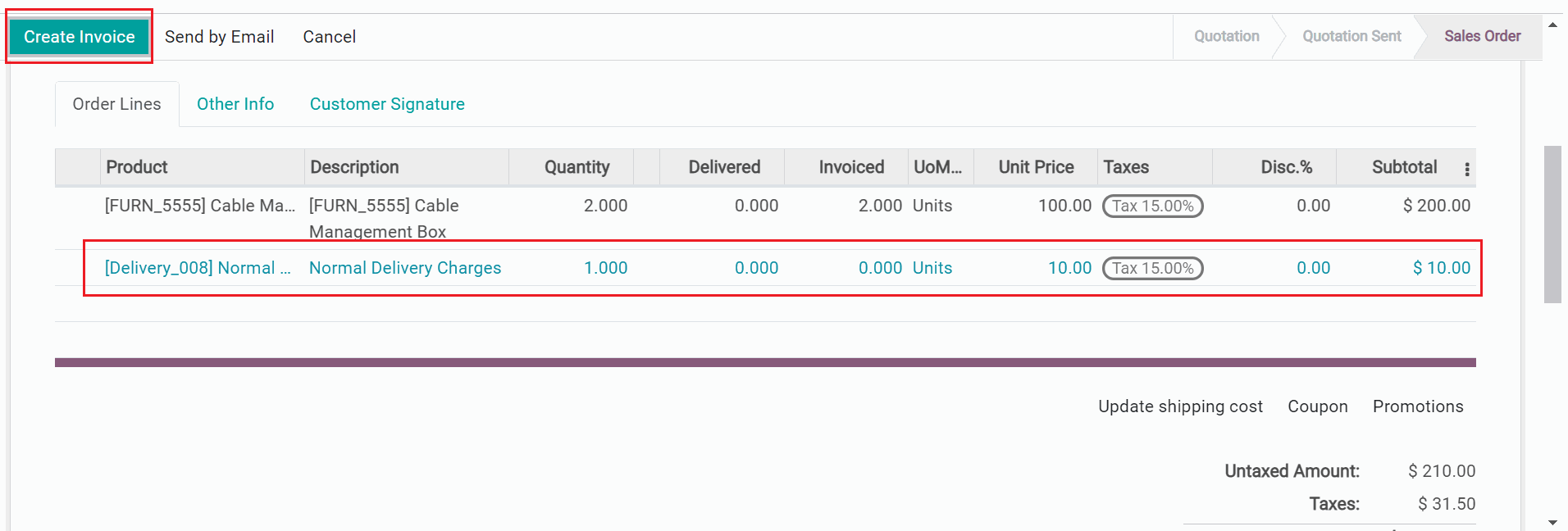The height and width of the screenshot is (531, 1568).
Task: Select the Quotation Sent status stage
Action: point(1351,36)
